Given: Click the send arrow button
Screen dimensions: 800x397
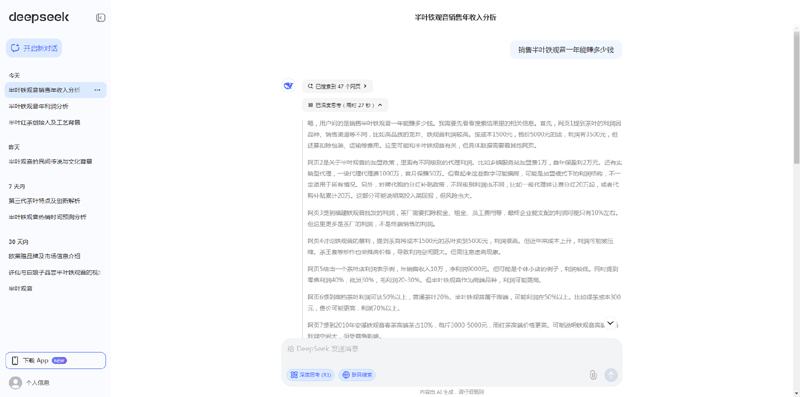Looking at the screenshot, I should click(611, 375).
